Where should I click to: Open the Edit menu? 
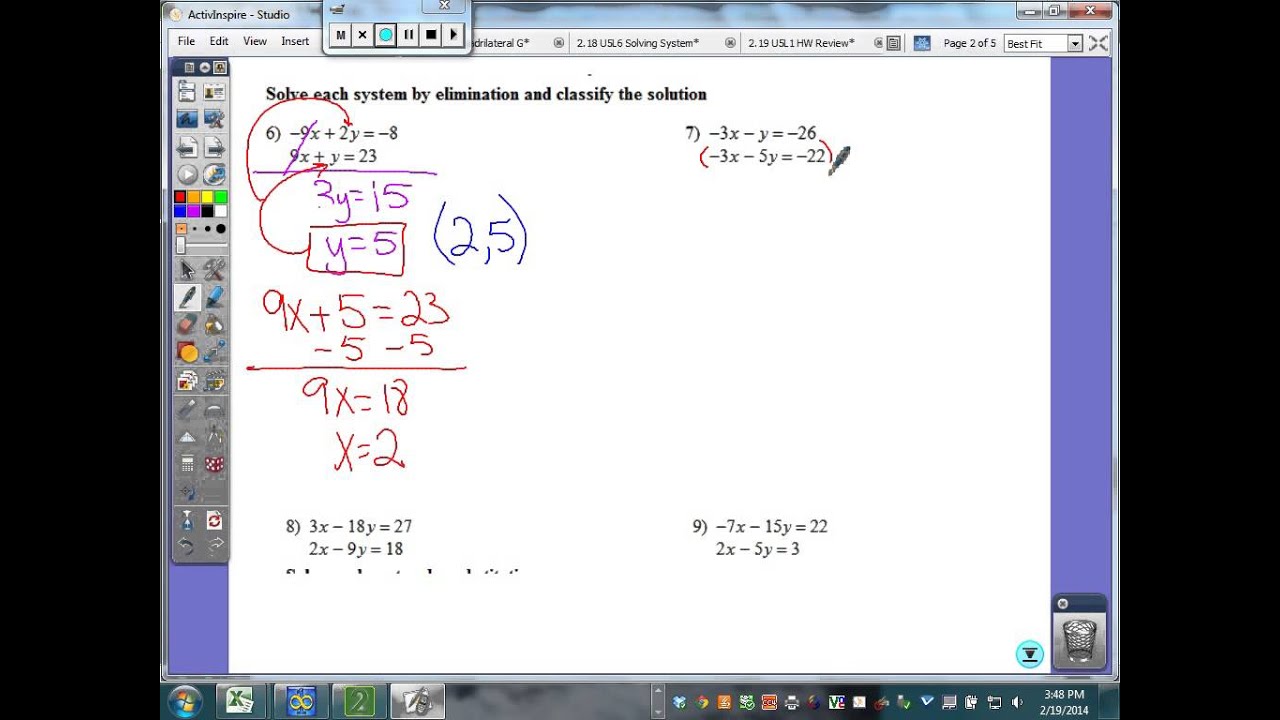tap(219, 41)
